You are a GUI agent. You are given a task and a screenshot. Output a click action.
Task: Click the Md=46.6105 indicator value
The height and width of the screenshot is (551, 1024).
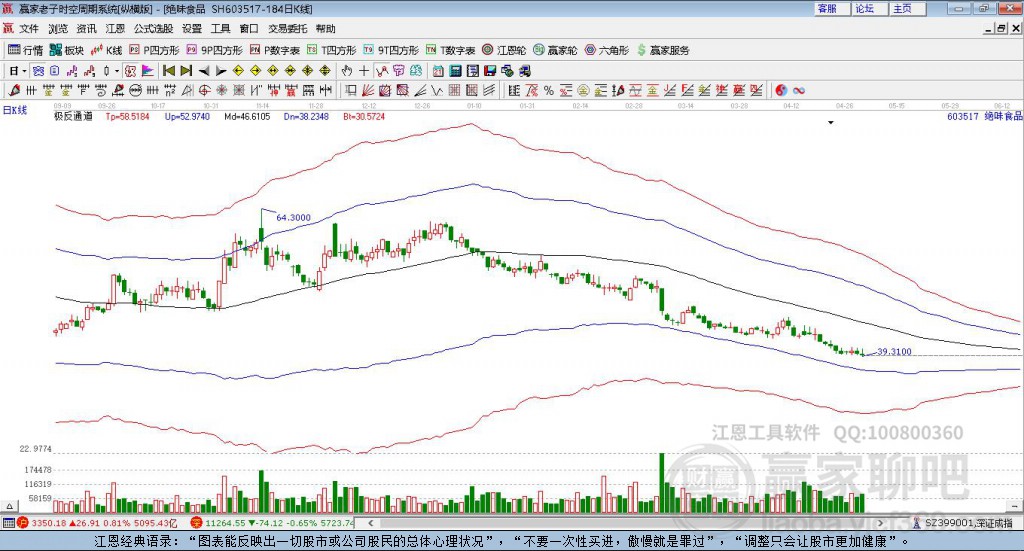[247, 116]
